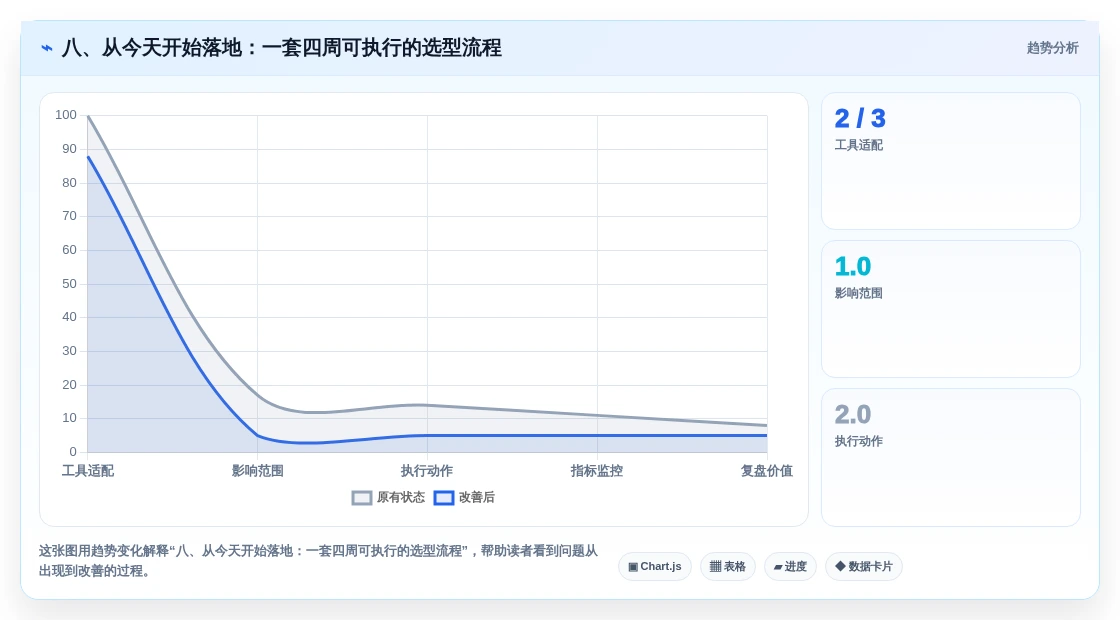Open the 2 / 3 工具适配 card
This screenshot has width=1120, height=620.
point(951,161)
